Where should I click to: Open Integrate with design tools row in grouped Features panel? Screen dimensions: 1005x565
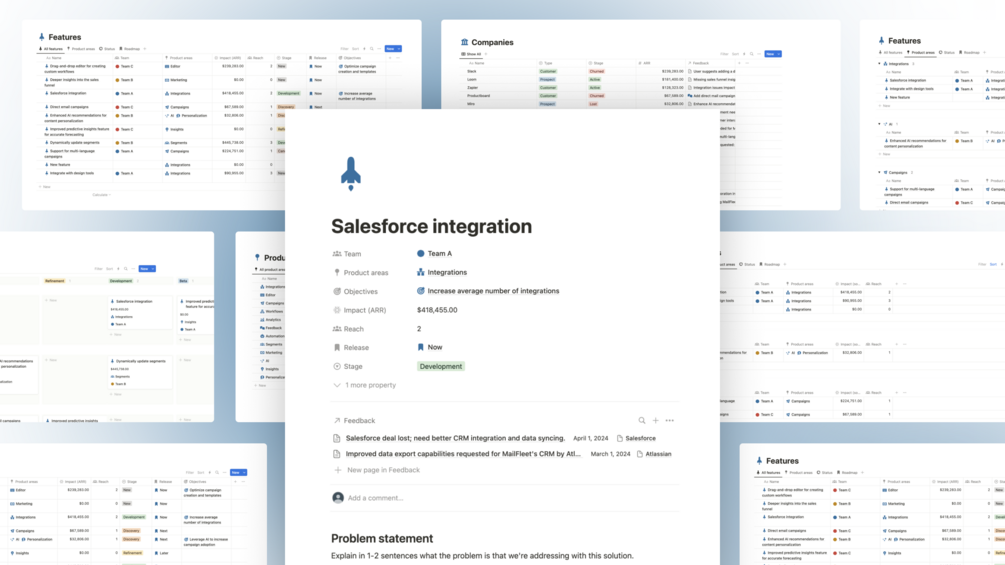911,89
